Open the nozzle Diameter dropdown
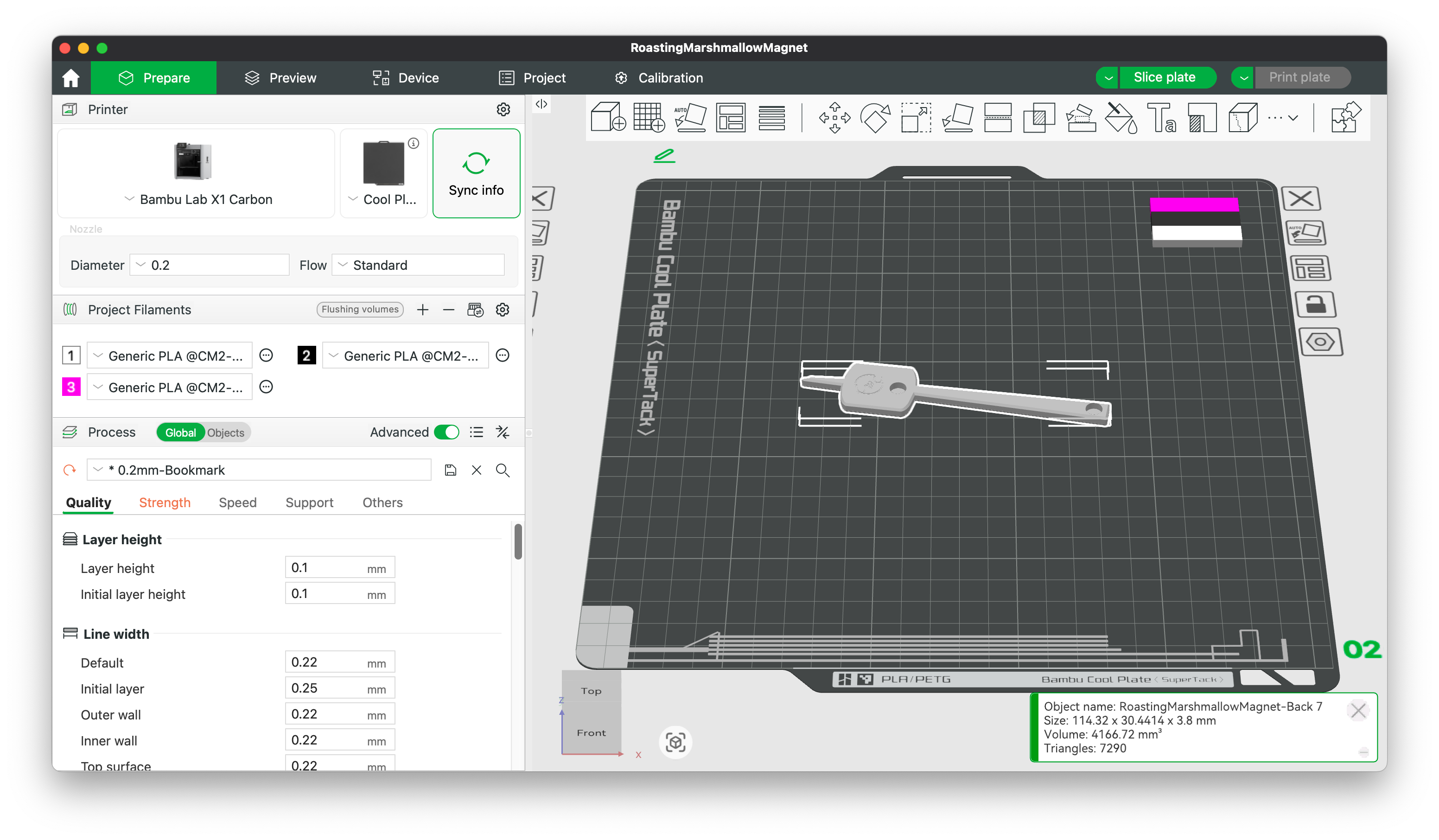 (210, 265)
